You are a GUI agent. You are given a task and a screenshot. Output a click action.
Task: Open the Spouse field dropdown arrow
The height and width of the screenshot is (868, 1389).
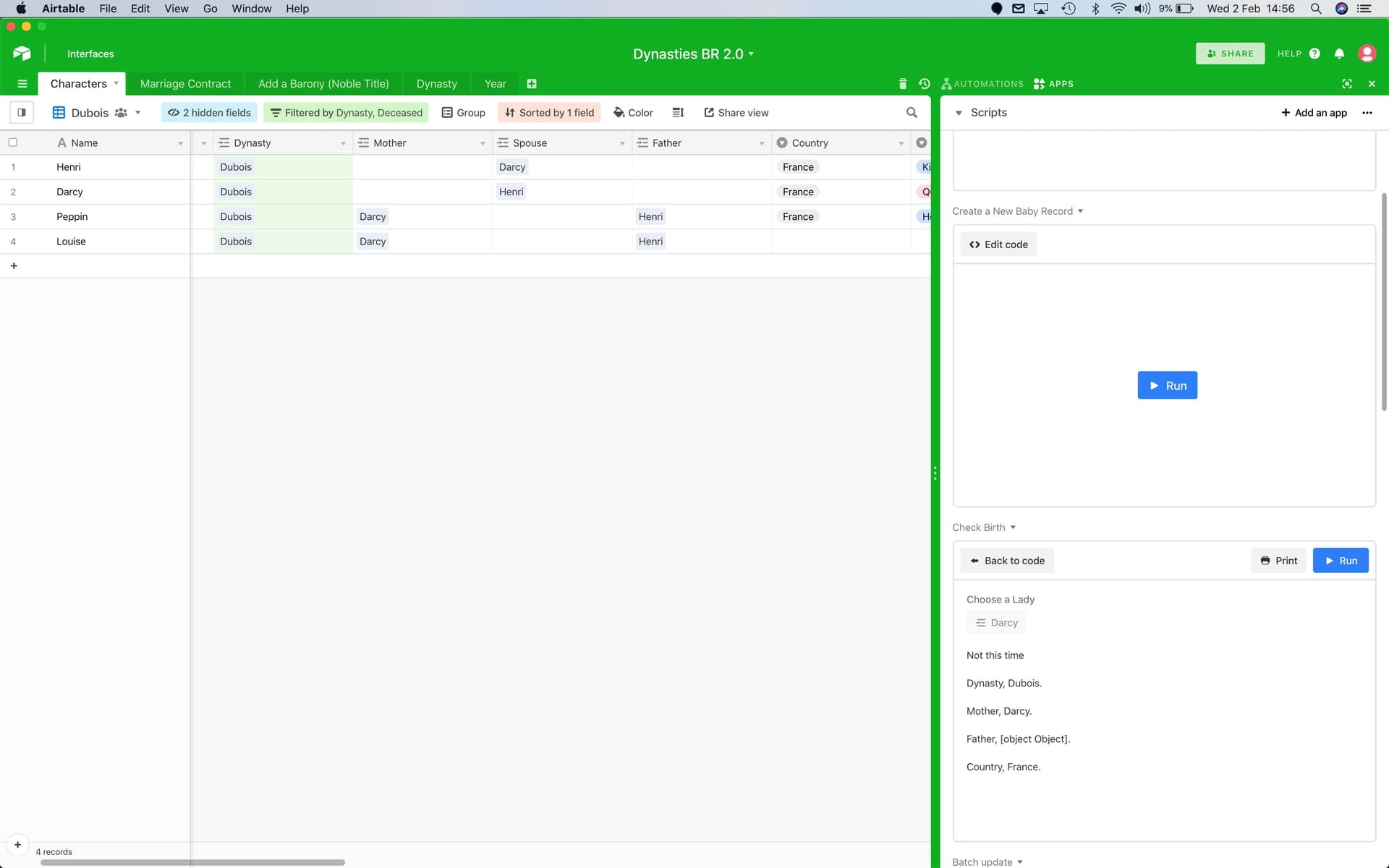pyautogui.click(x=622, y=143)
